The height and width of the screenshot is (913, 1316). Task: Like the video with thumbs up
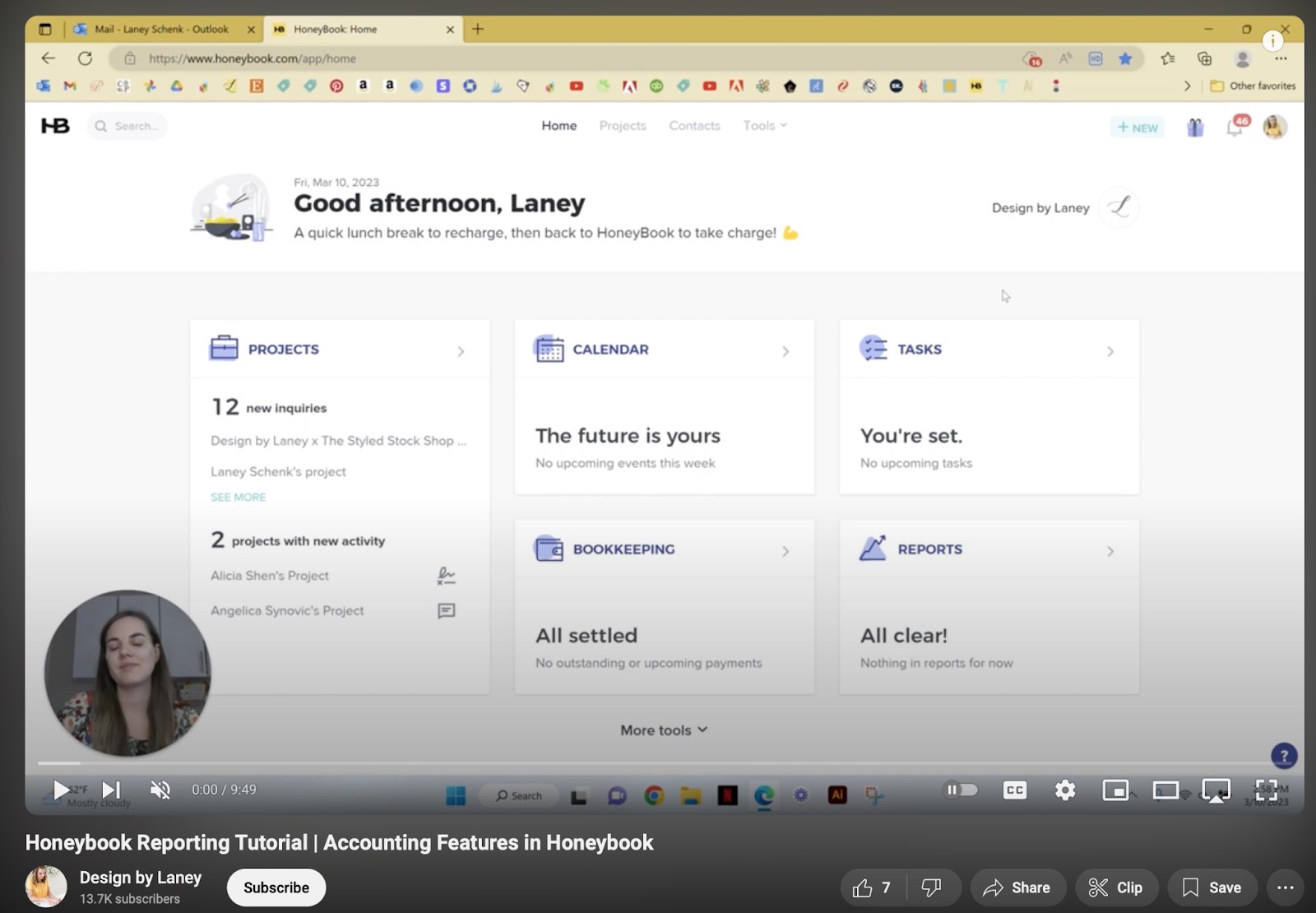coord(873,888)
